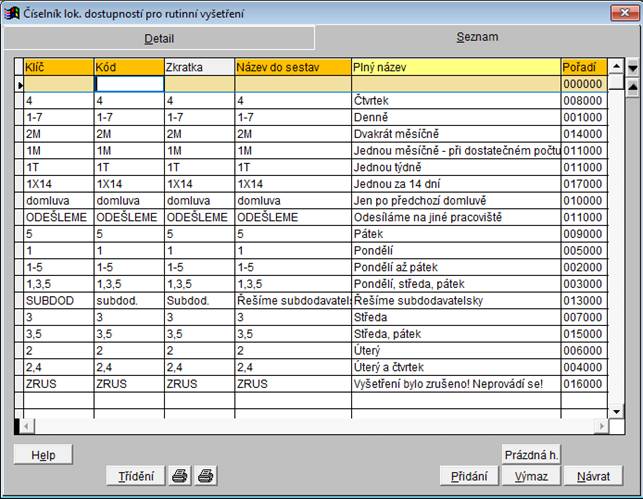Switch to the Detail tab

point(158,39)
